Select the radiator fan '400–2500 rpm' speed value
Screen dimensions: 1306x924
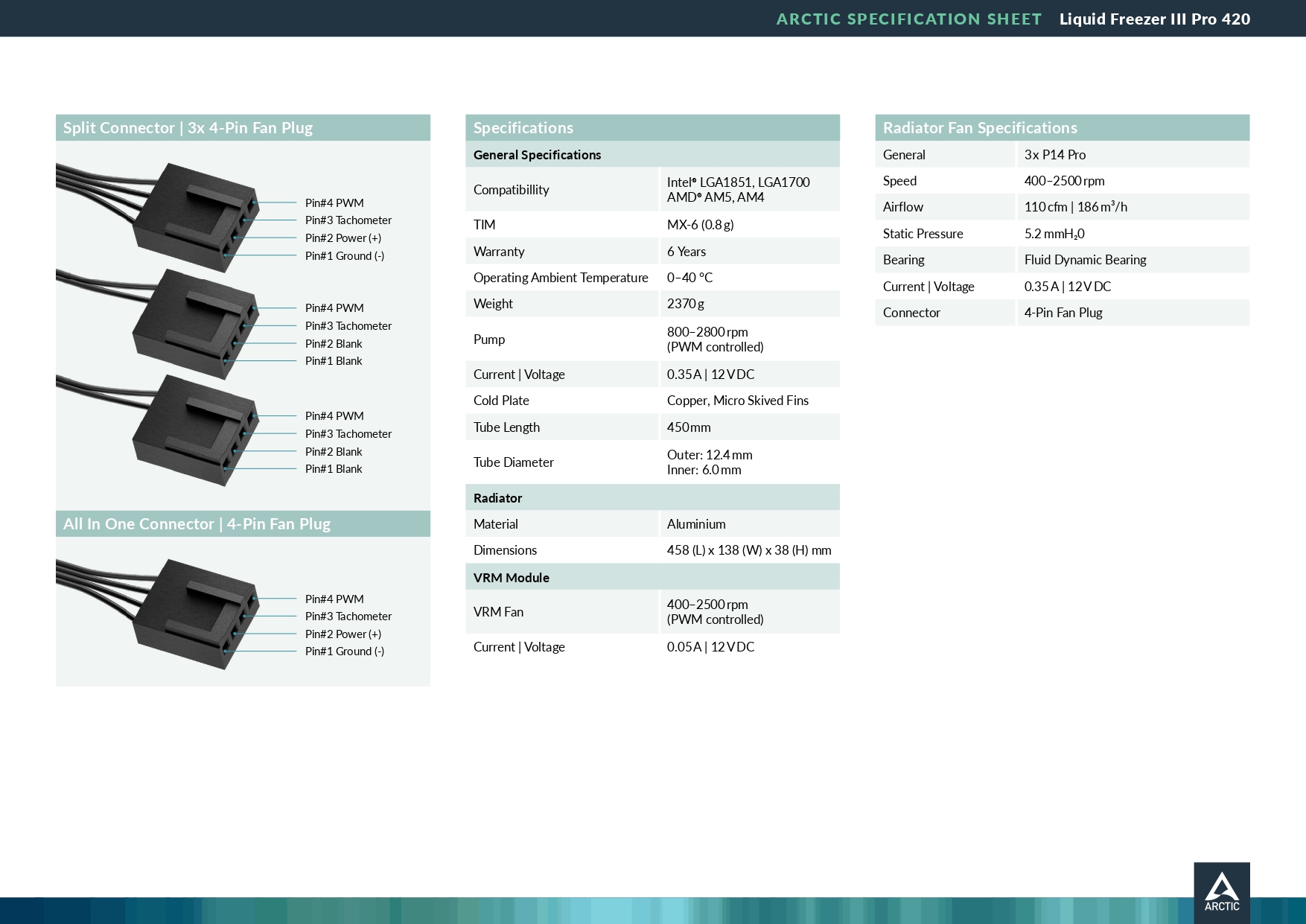(1065, 181)
